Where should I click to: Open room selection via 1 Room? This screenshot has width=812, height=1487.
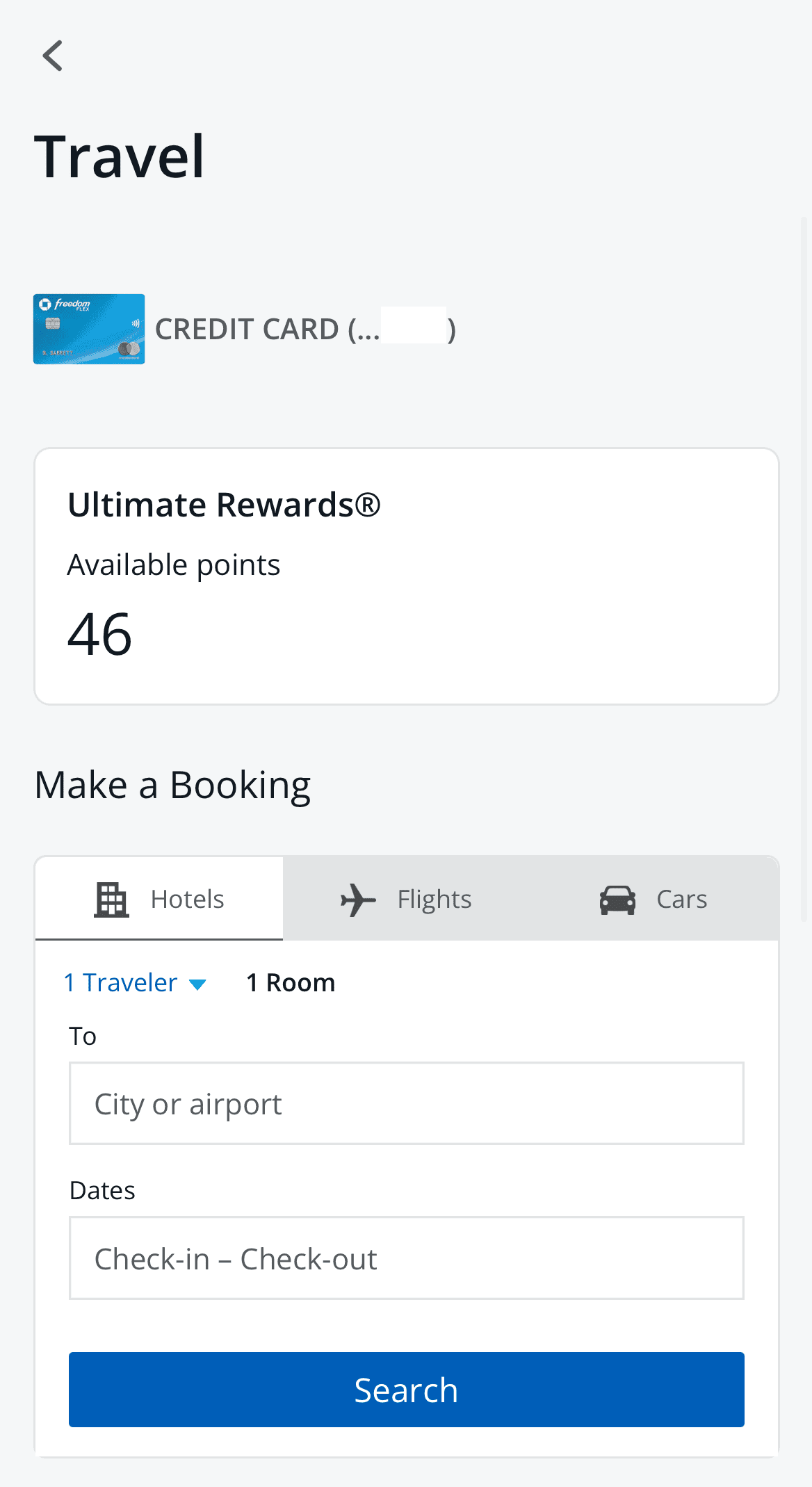pyautogui.click(x=290, y=982)
